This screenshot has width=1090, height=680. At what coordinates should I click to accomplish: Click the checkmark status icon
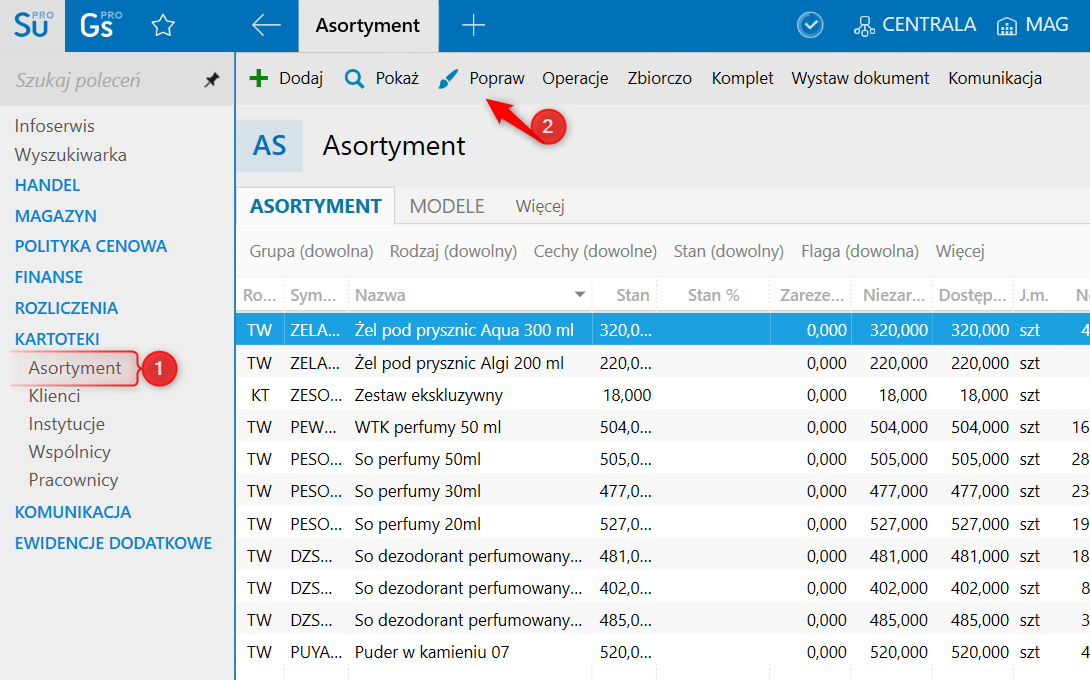810,26
